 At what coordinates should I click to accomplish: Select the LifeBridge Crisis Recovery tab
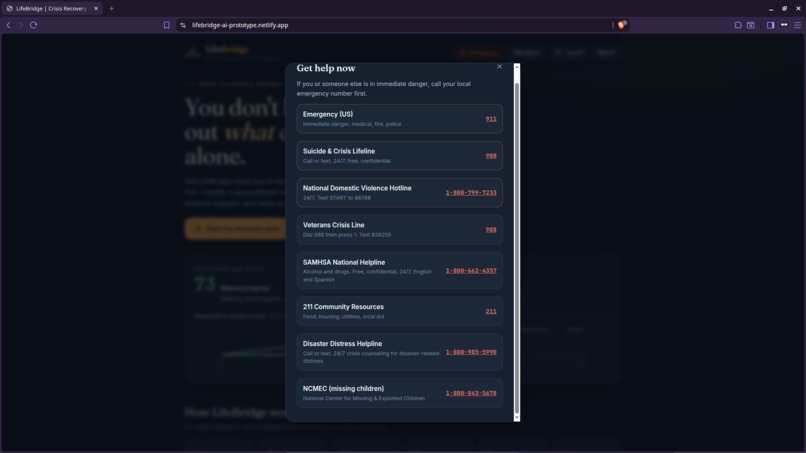(x=51, y=8)
